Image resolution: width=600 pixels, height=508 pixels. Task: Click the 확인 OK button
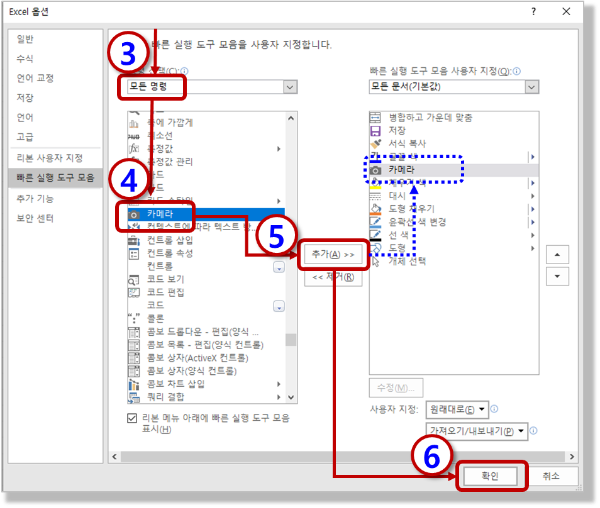(x=490, y=476)
